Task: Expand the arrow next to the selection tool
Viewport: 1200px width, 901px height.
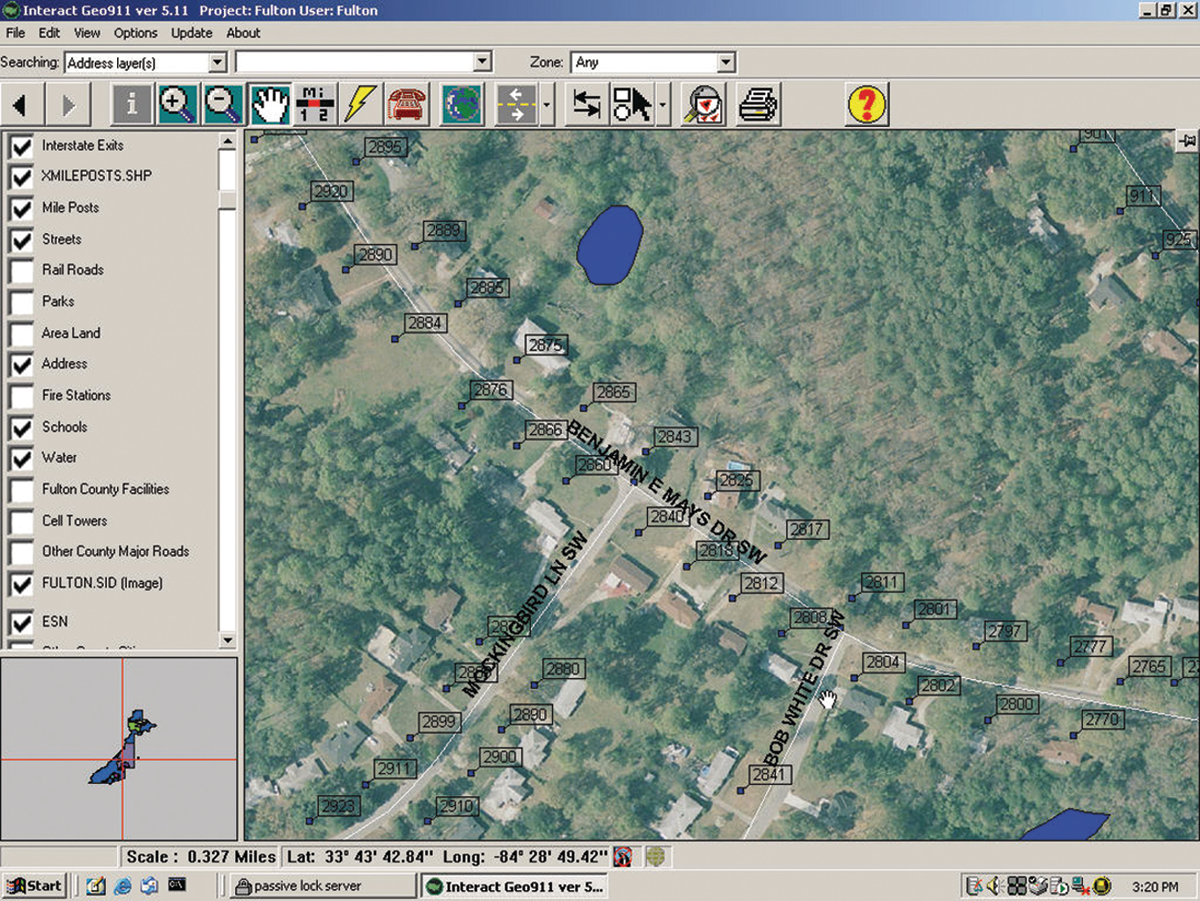Action: [x=661, y=103]
